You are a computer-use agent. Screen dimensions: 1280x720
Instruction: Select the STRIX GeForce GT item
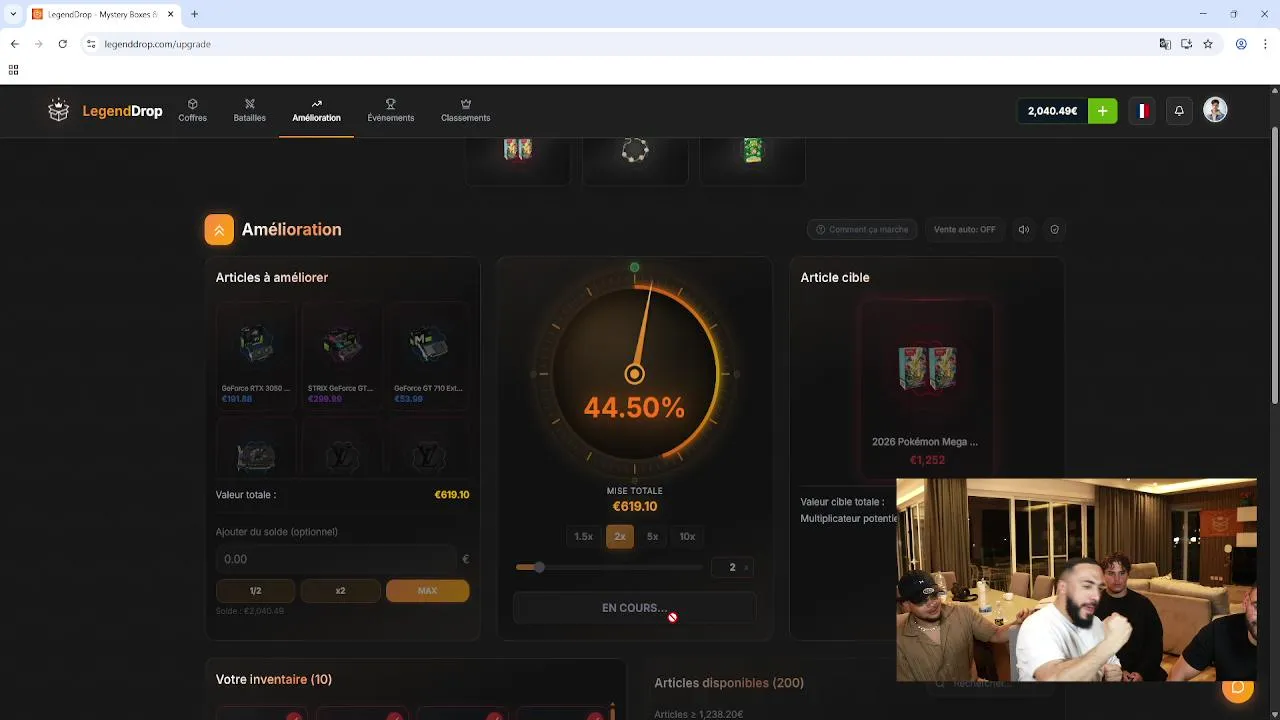340,358
